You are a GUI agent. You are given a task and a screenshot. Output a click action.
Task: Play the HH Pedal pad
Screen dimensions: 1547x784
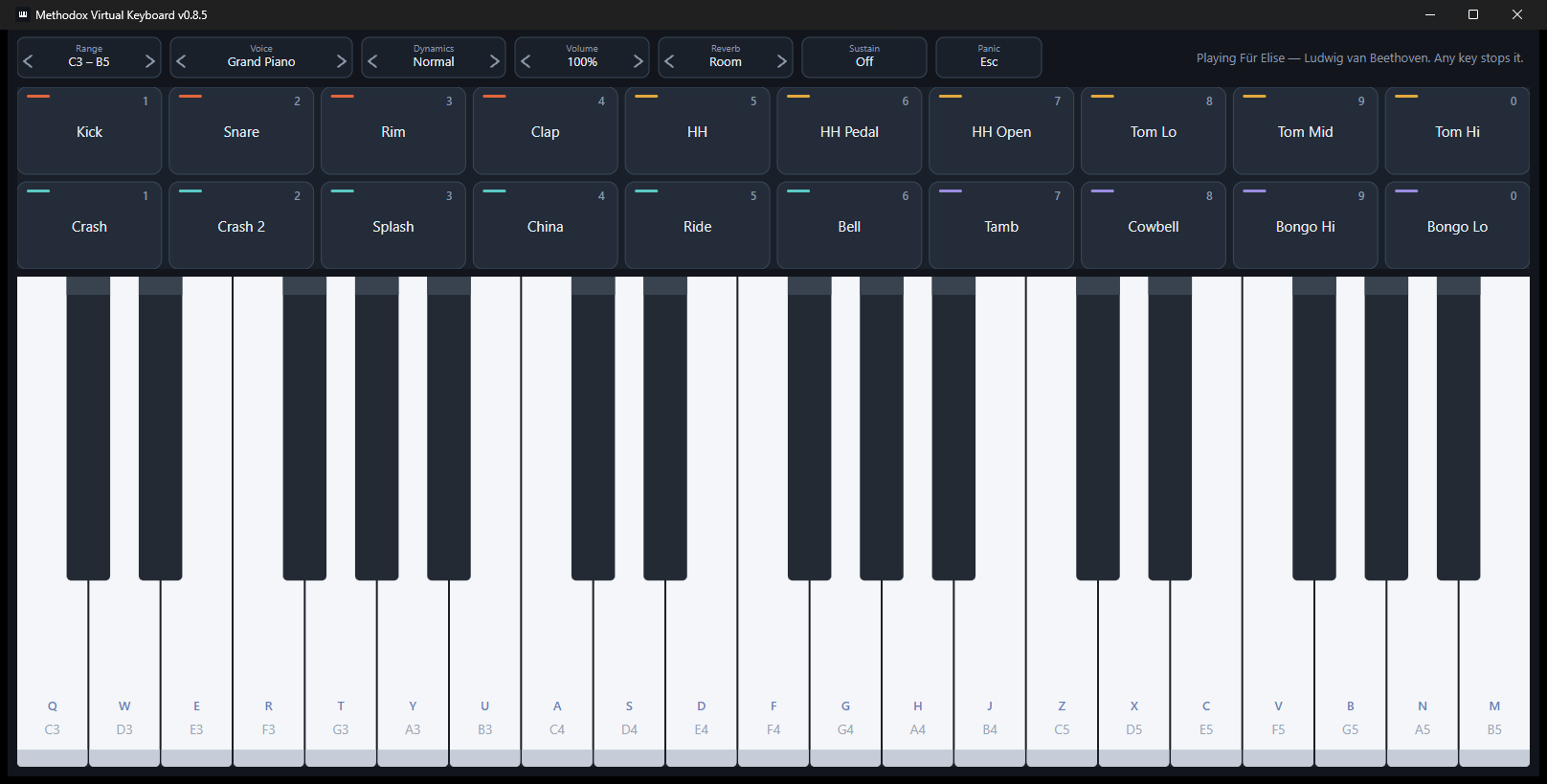tap(849, 131)
